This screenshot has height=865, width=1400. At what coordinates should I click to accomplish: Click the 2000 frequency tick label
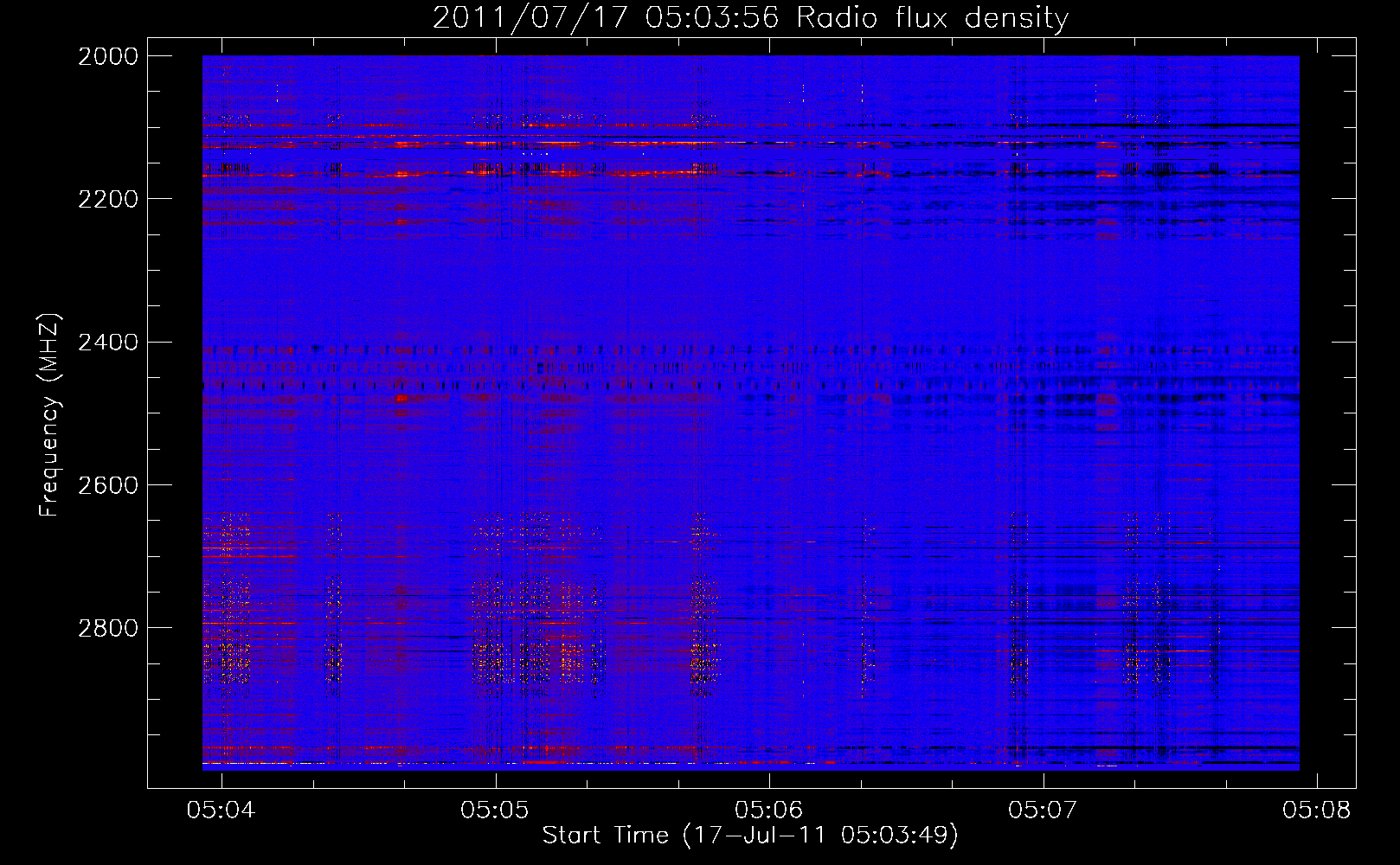coord(108,56)
